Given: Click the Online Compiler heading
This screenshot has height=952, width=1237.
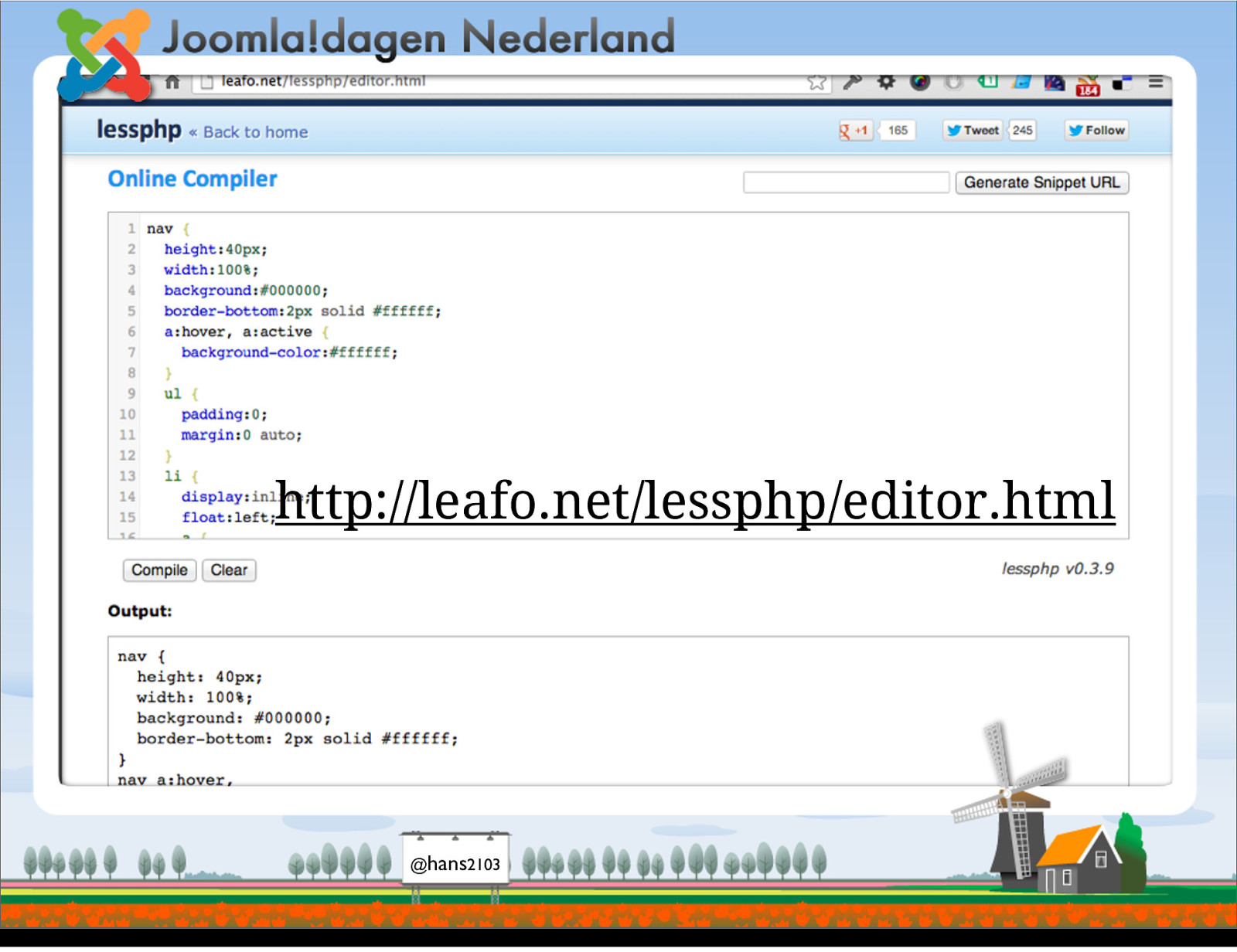Looking at the screenshot, I should (x=193, y=179).
